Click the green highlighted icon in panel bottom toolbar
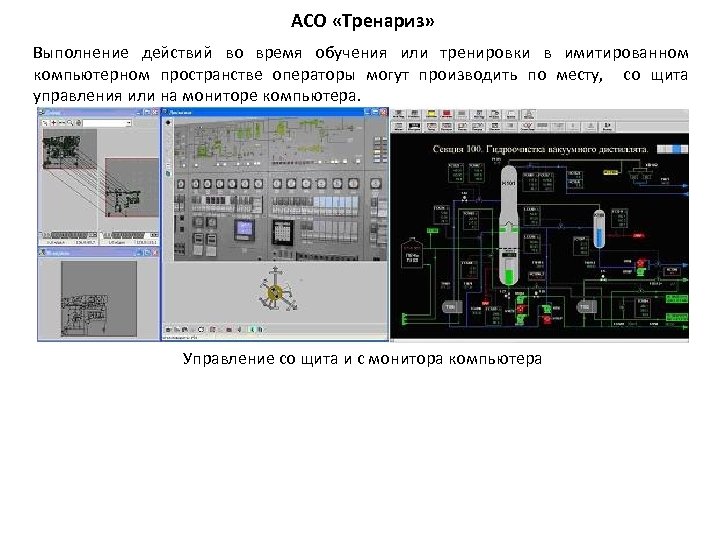This screenshot has width=720, height=540. (x=252, y=330)
